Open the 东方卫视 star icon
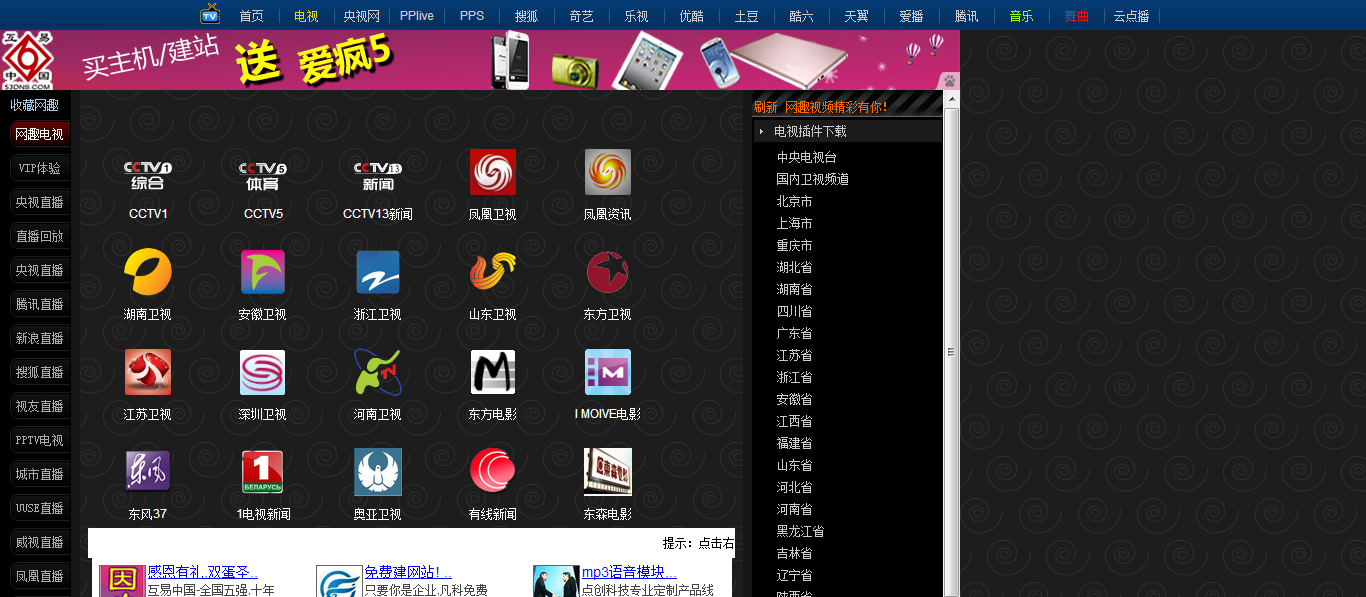1366x597 pixels. pos(608,272)
